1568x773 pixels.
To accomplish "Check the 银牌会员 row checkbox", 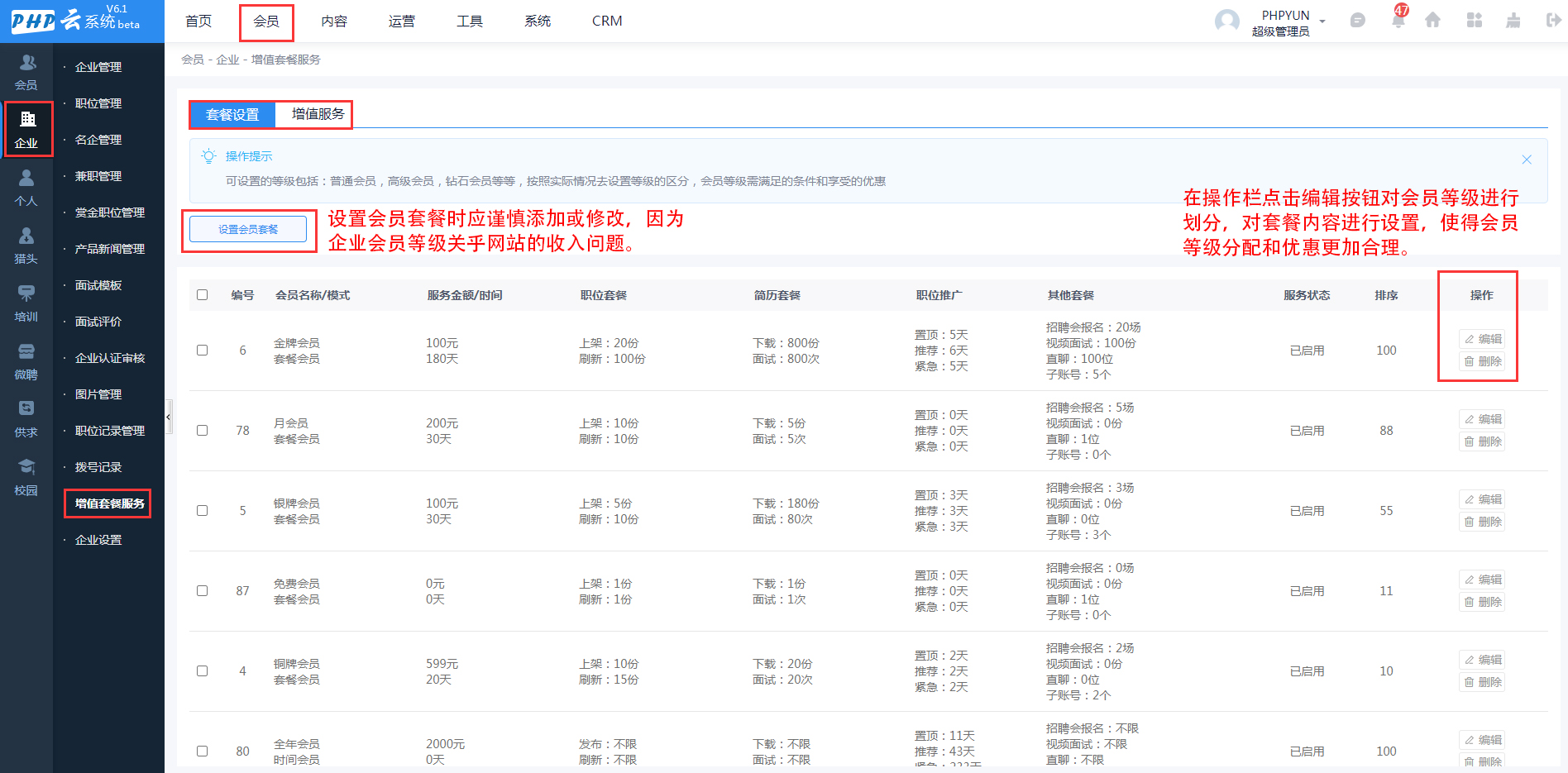I will (202, 511).
